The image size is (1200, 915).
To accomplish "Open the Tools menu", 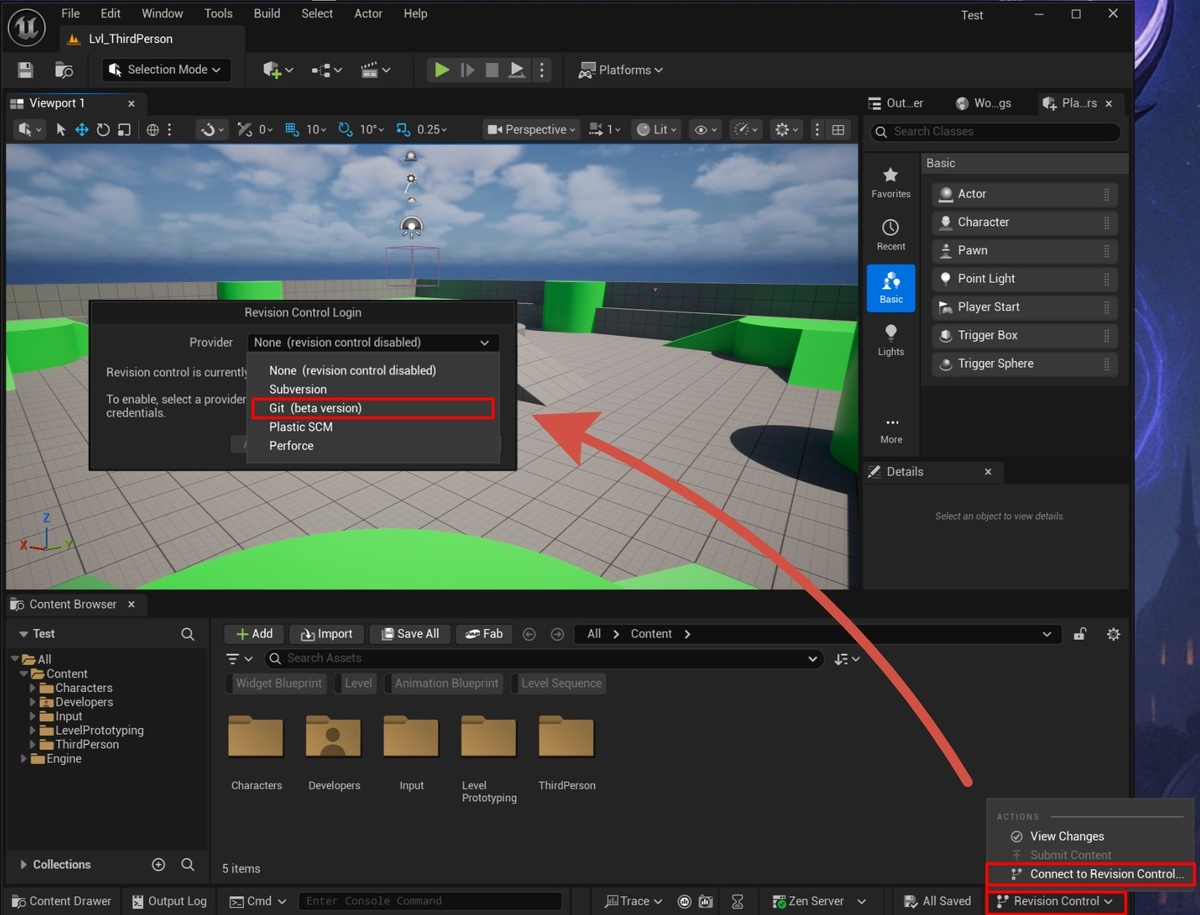I will [218, 14].
